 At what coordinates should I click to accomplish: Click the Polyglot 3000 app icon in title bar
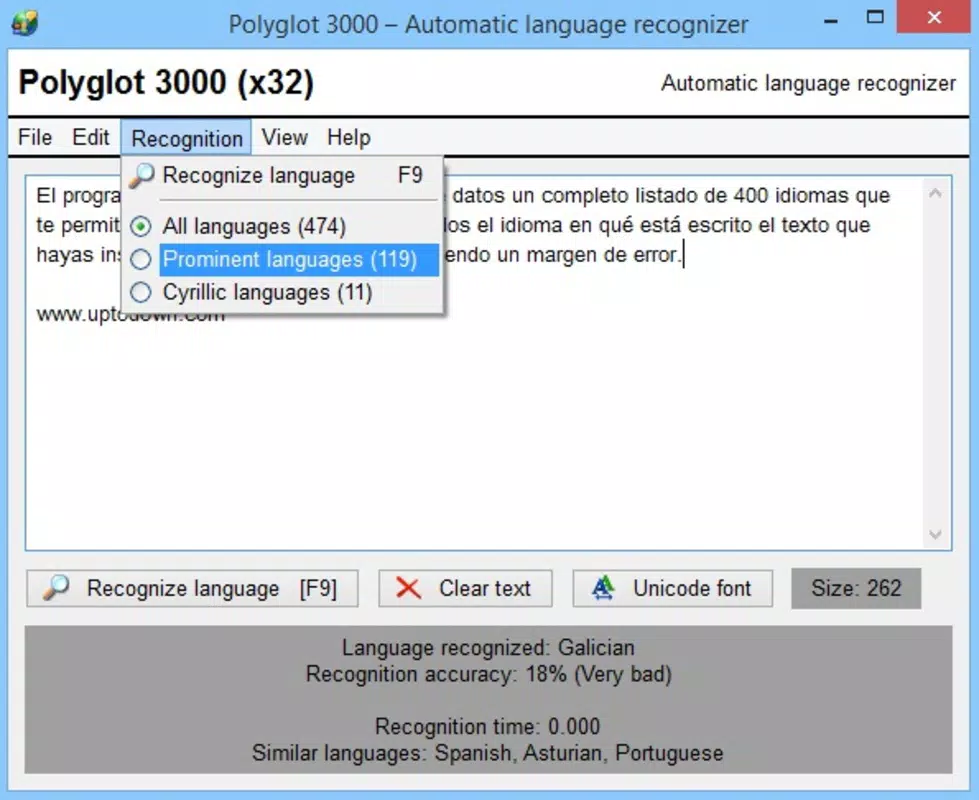[x=25, y=24]
